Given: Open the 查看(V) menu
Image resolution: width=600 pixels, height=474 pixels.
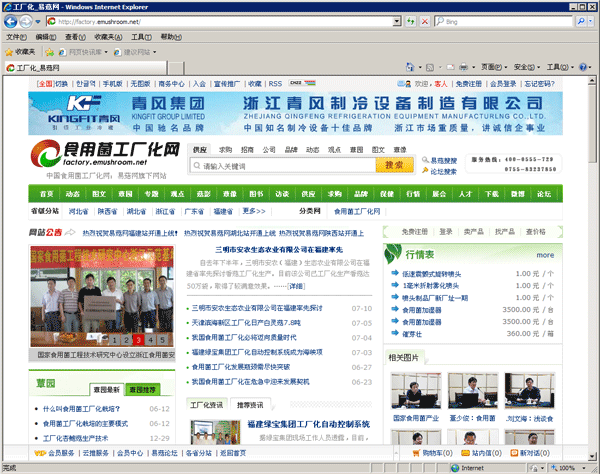Looking at the screenshot, I should (76, 36).
